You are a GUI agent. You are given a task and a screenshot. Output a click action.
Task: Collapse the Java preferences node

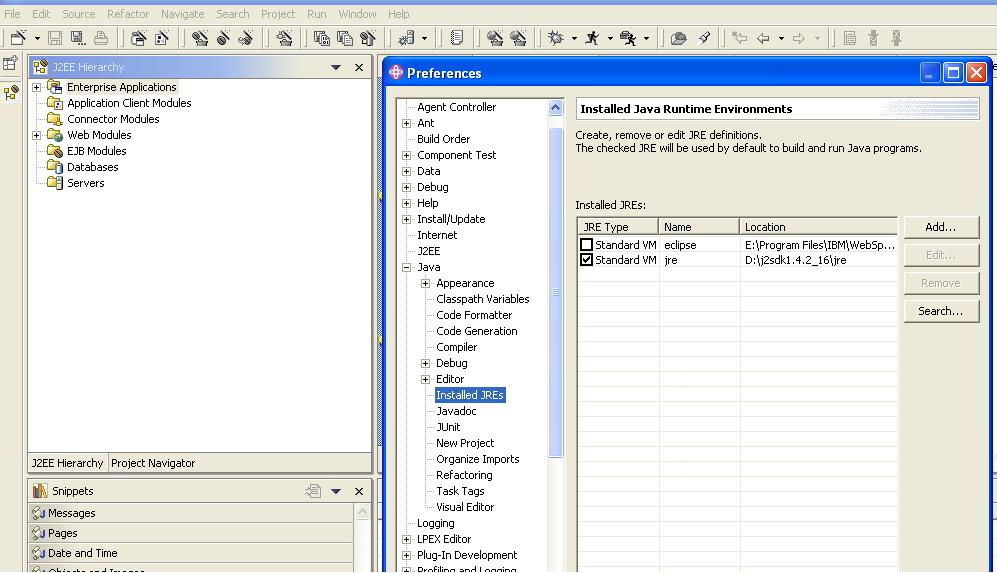[407, 267]
